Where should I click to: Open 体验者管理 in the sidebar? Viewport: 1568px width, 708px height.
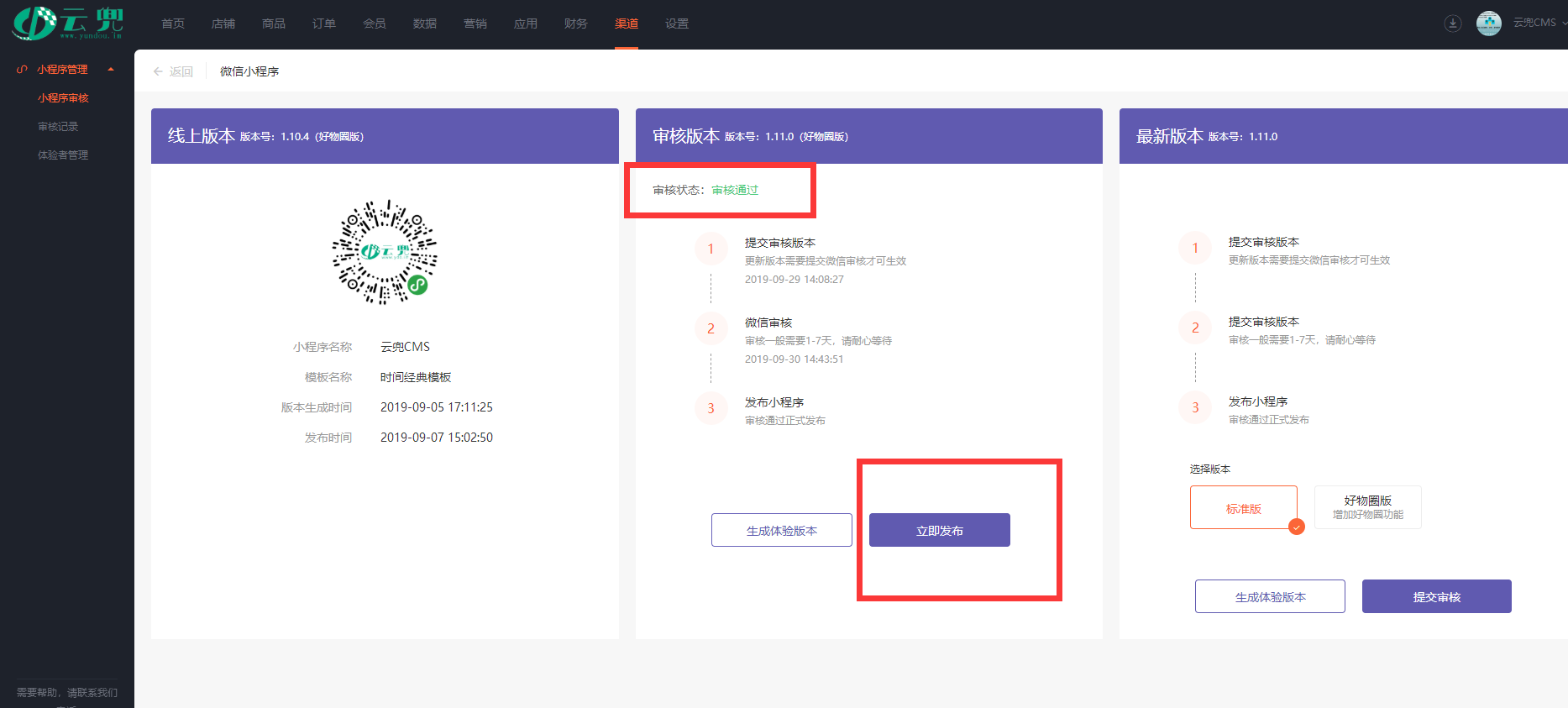tap(63, 155)
